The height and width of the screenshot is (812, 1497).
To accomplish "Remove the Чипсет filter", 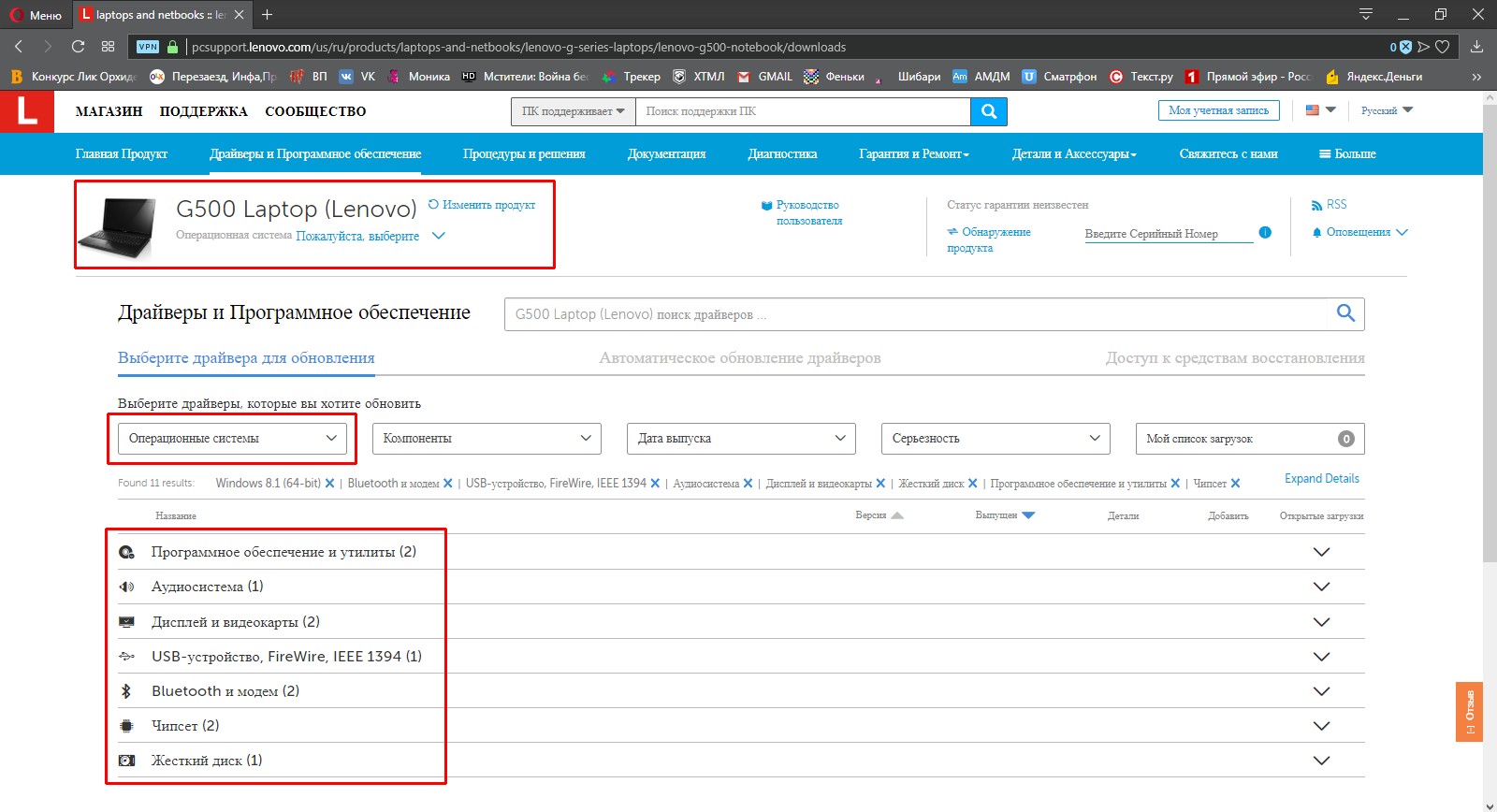I will pyautogui.click(x=1235, y=484).
